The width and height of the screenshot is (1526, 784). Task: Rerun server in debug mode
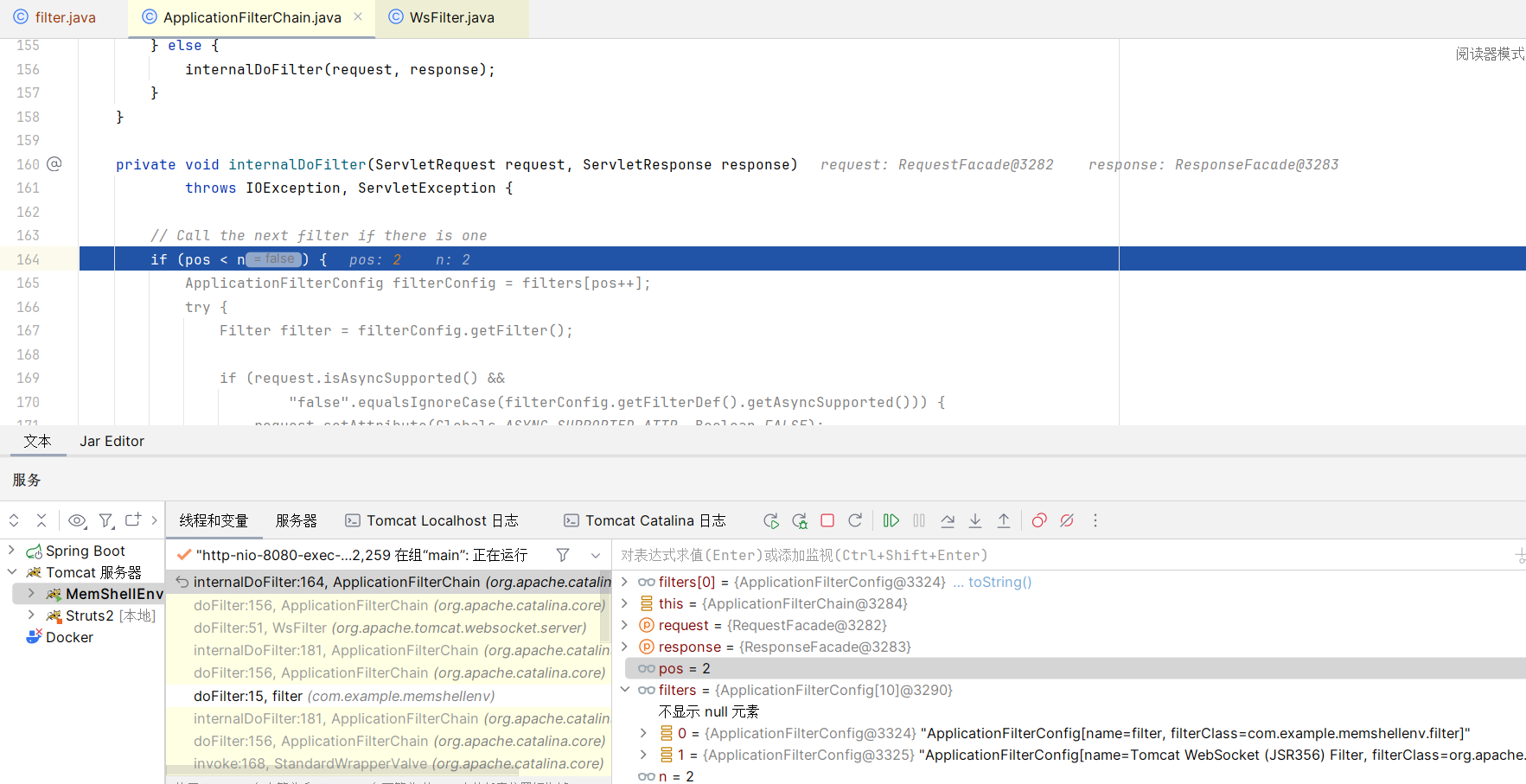pyautogui.click(x=800, y=520)
